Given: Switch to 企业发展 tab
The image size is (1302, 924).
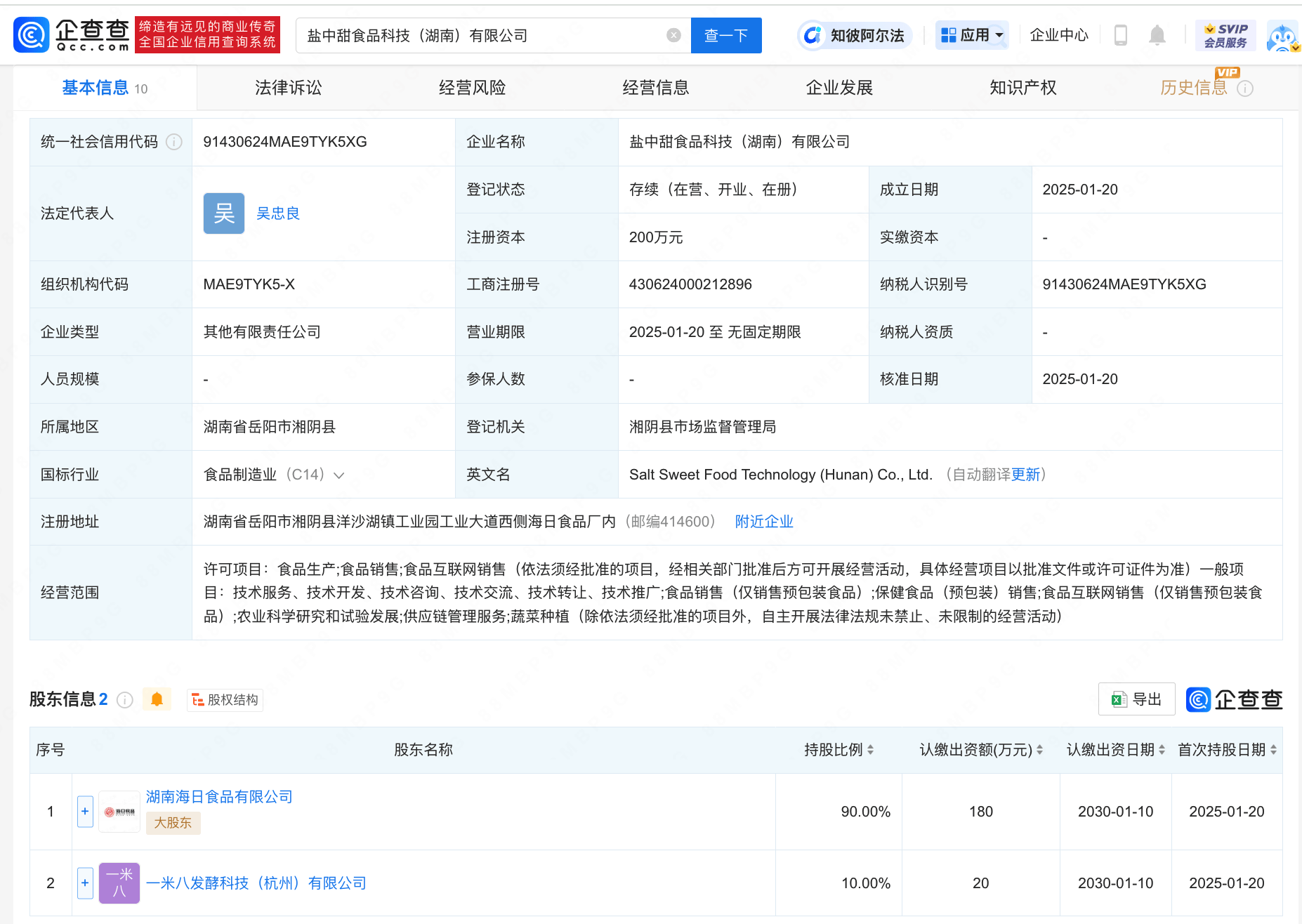Looking at the screenshot, I should click(839, 88).
